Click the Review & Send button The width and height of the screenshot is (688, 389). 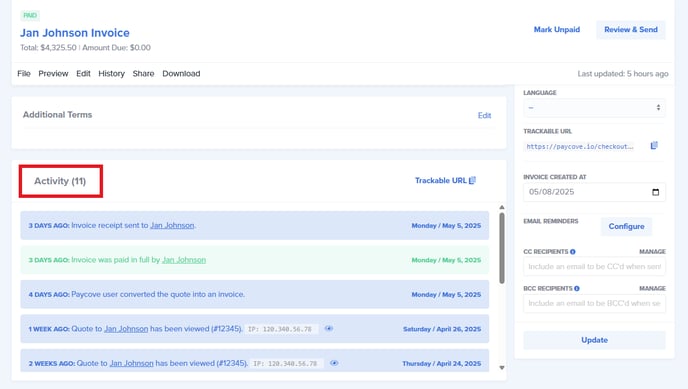tap(631, 29)
